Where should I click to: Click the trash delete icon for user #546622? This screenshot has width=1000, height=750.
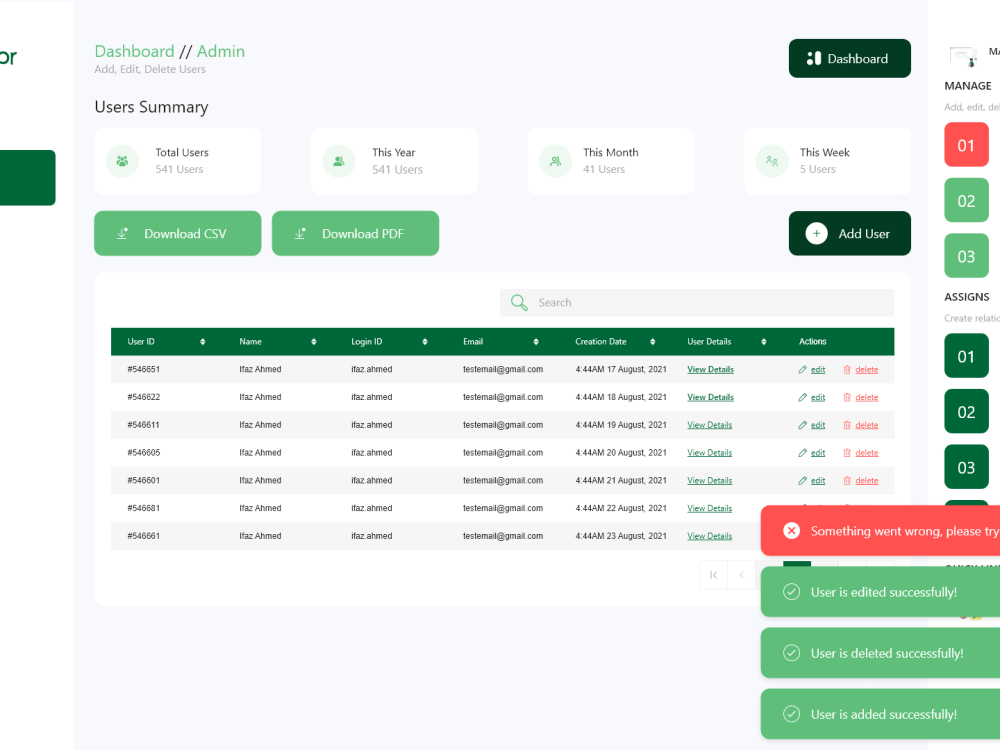coord(845,397)
